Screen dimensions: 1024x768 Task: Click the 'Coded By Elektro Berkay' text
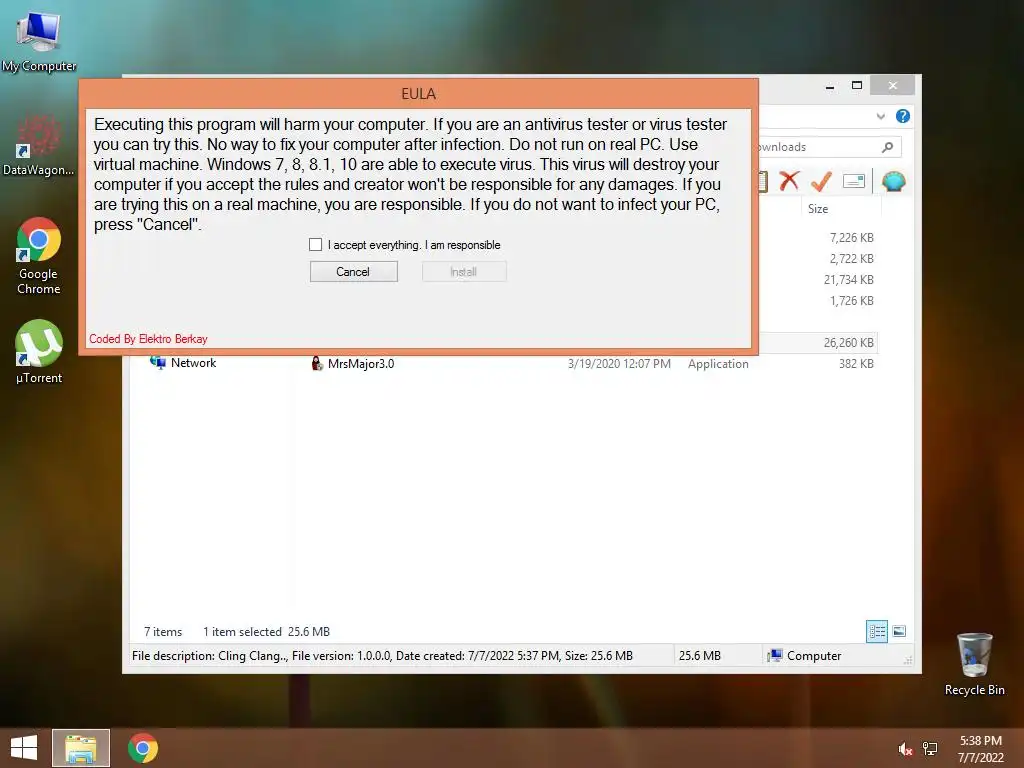tap(148, 339)
